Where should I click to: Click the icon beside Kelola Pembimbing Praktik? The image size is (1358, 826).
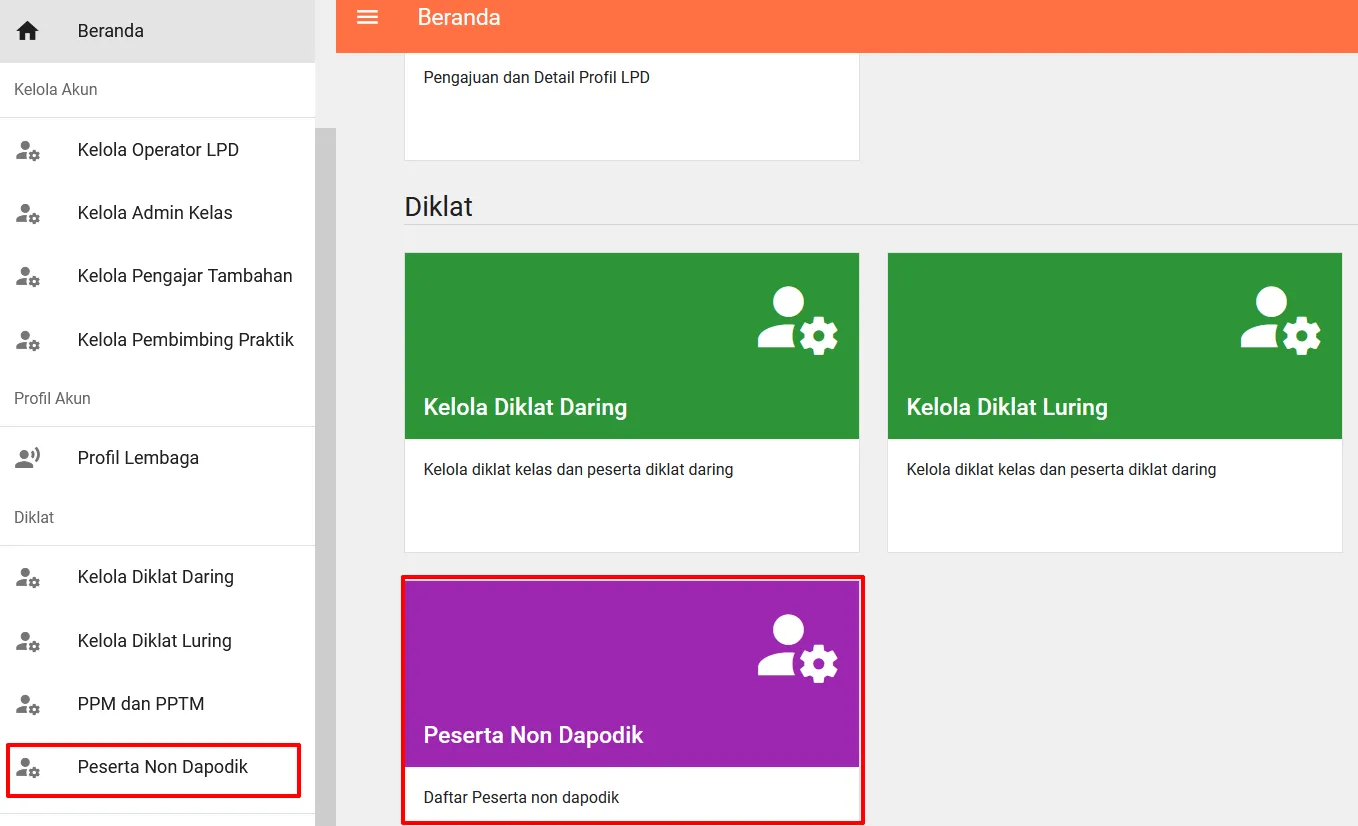[x=28, y=340]
